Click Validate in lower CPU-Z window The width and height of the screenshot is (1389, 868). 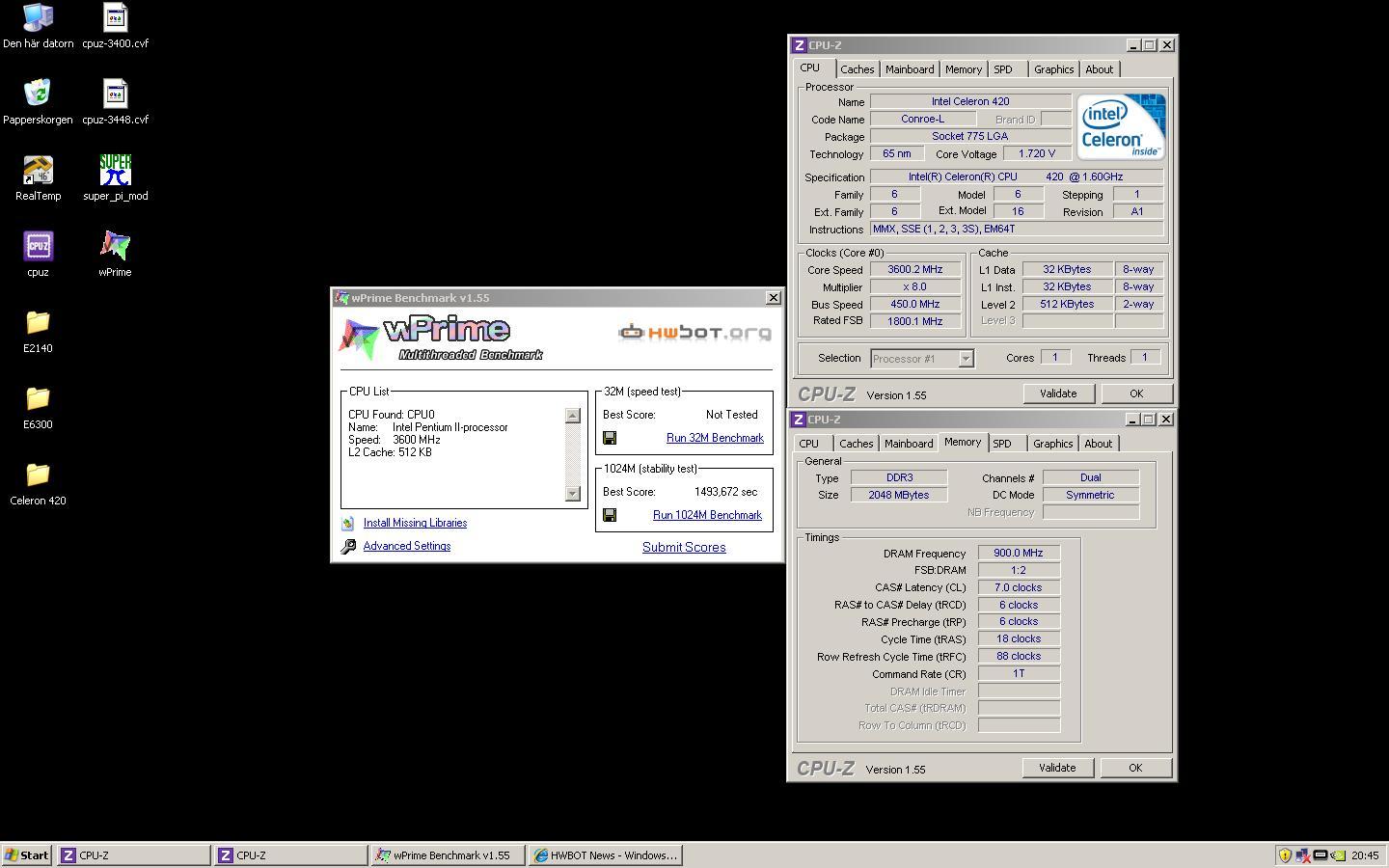pos(1057,768)
